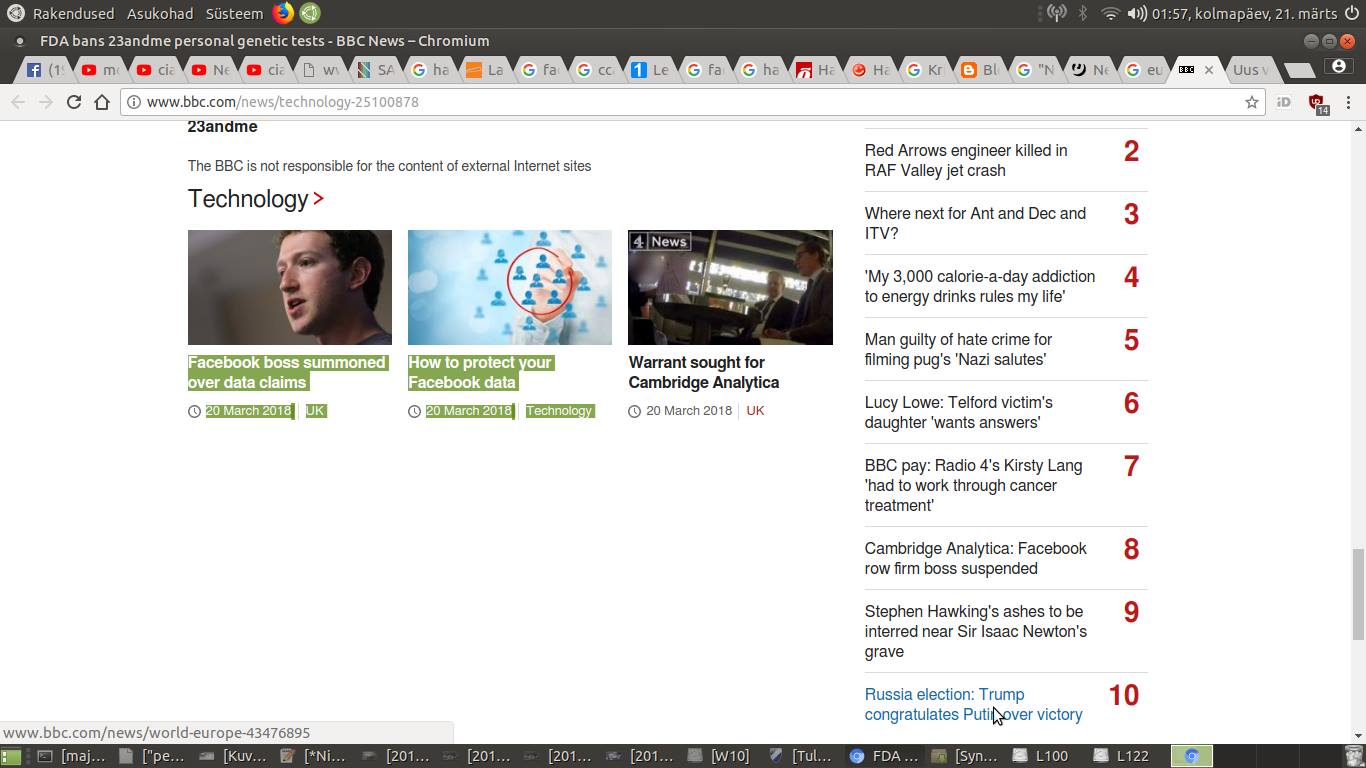Click the address bar URL field

[x=690, y=102]
